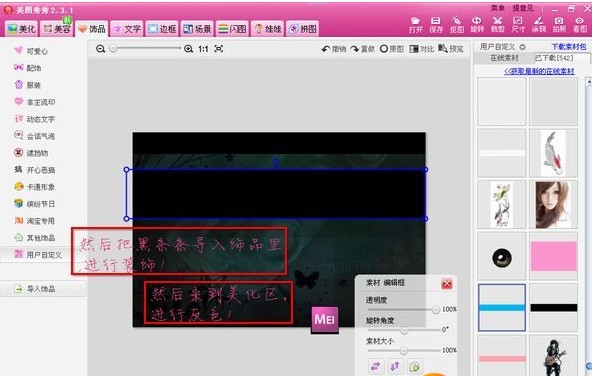Switch to the 边框 tab

[x=162, y=29]
